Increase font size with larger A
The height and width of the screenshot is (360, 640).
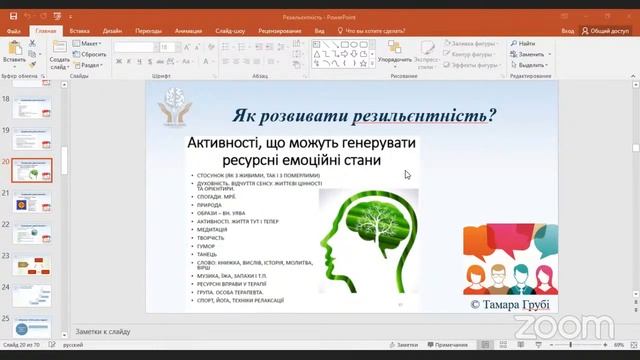point(187,47)
